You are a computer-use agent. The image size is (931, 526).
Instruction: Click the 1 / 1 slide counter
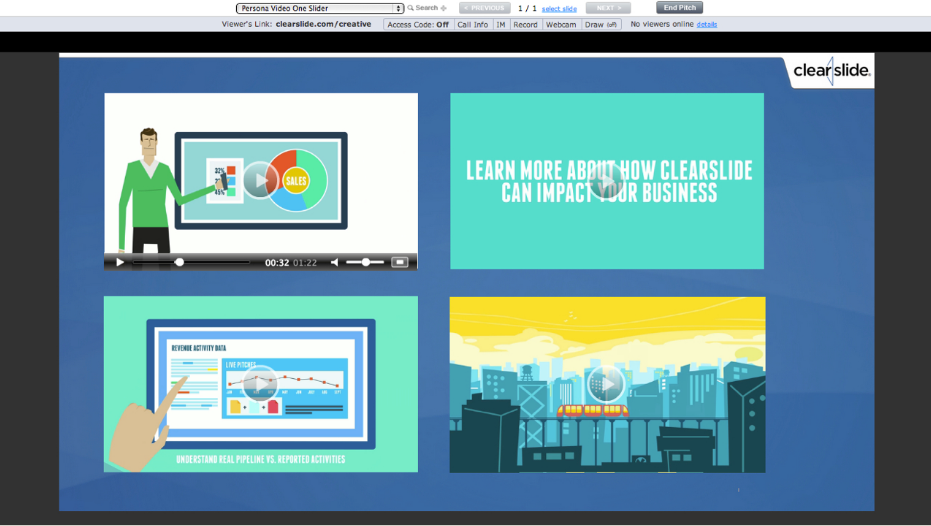pos(527,8)
